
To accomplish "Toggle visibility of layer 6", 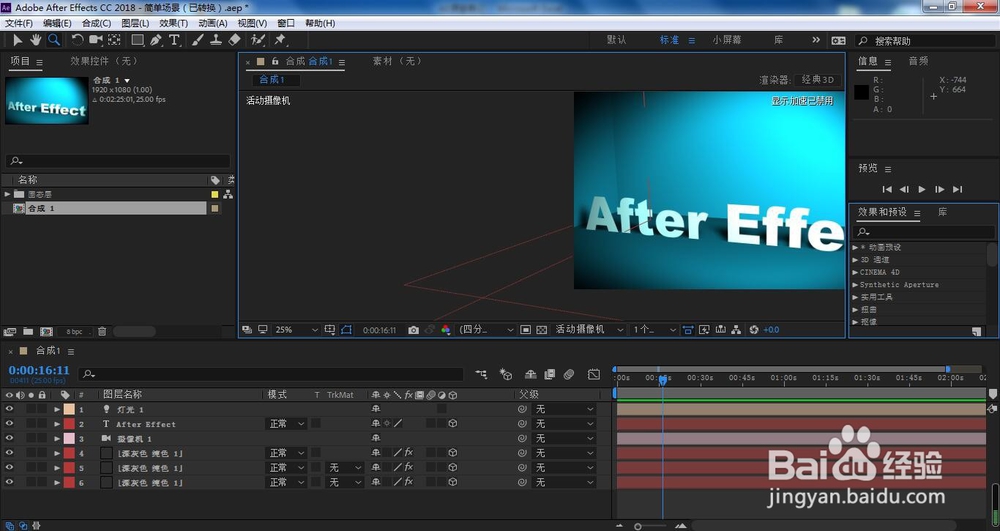I will [x=9, y=483].
